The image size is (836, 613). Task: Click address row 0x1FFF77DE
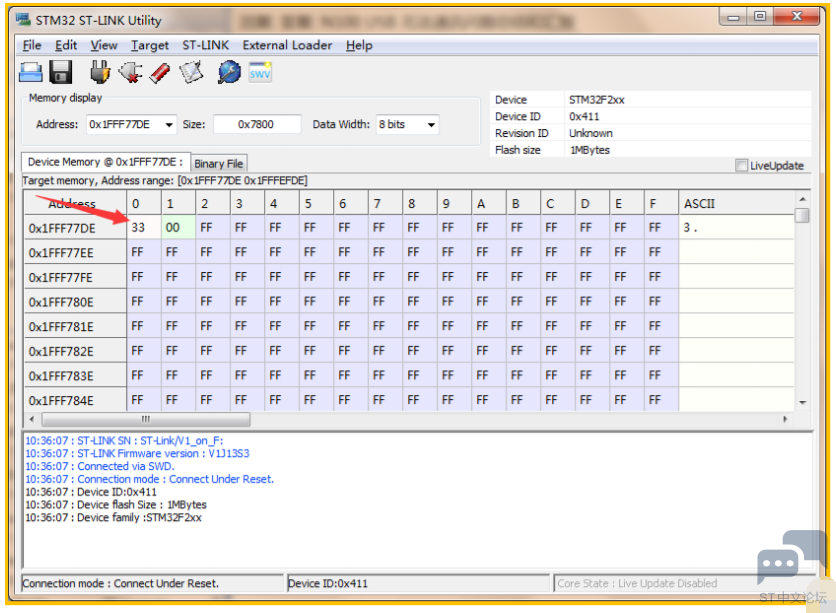click(75, 228)
